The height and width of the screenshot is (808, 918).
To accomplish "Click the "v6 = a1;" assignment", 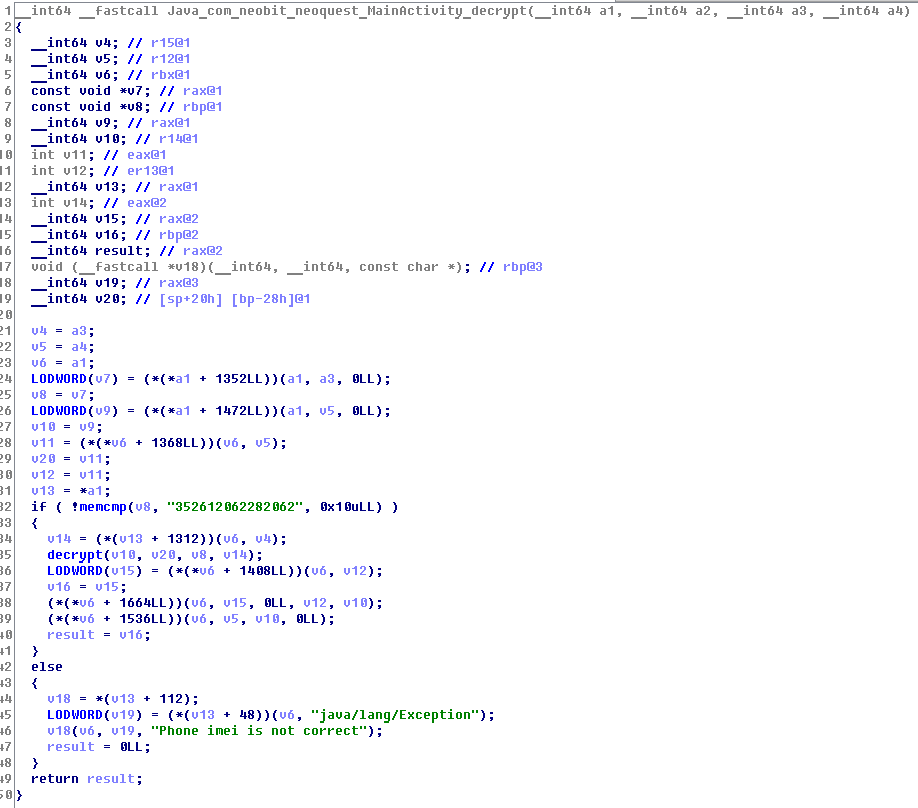I will coord(63,362).
